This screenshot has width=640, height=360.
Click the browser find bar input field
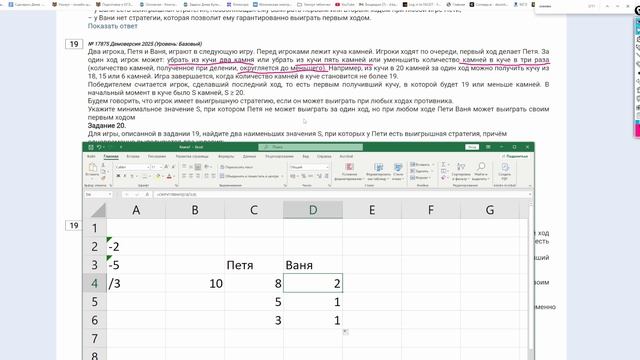pyautogui.click(x=561, y=6)
